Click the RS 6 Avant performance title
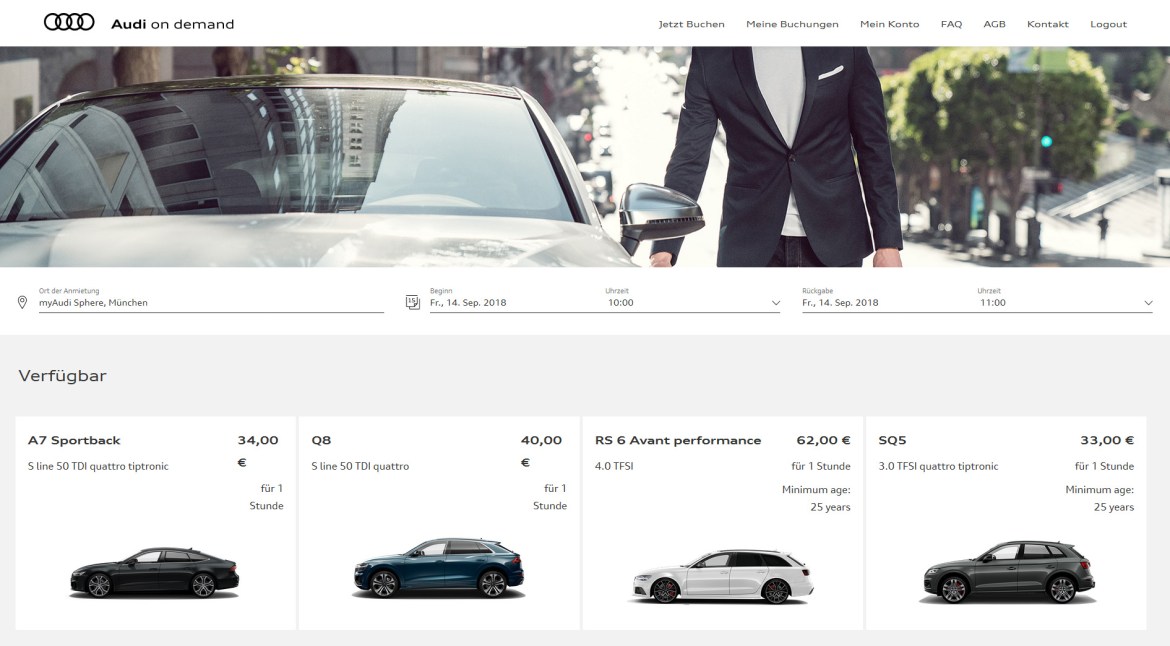Image resolution: width=1170 pixels, height=646 pixels. (678, 440)
